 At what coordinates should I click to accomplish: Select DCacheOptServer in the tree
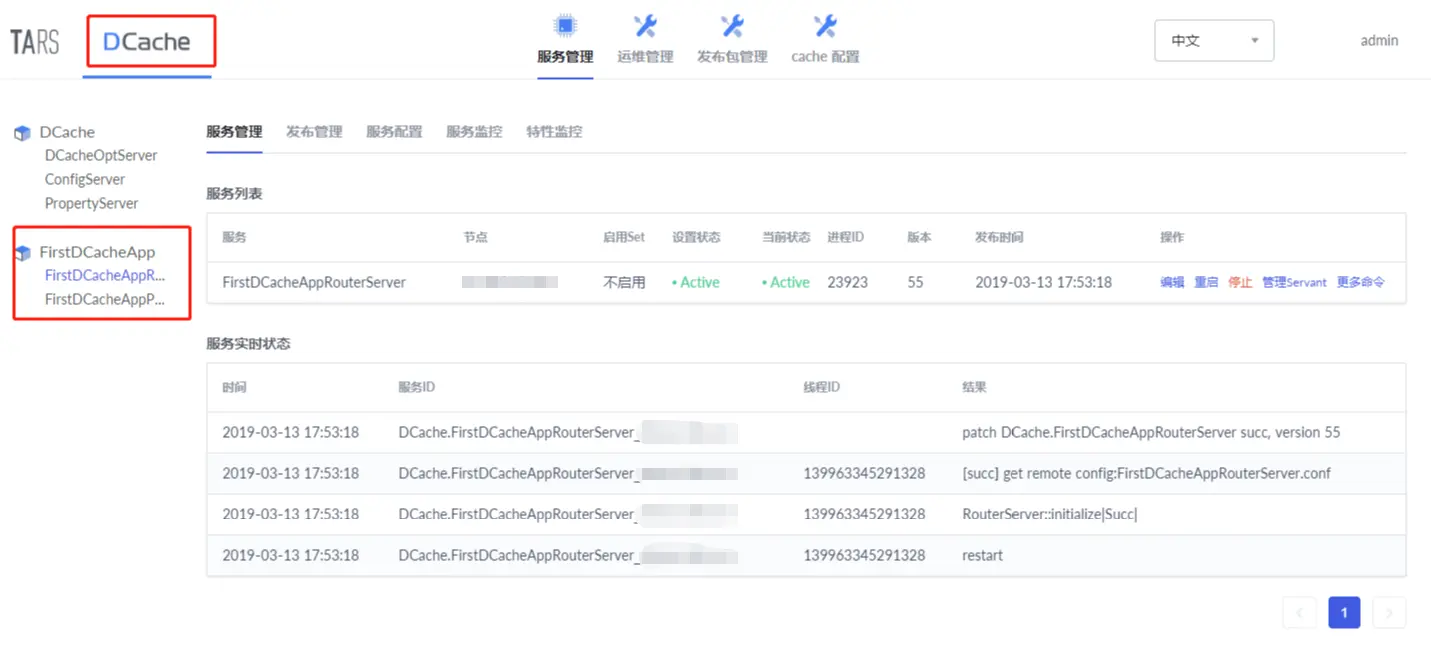(101, 156)
